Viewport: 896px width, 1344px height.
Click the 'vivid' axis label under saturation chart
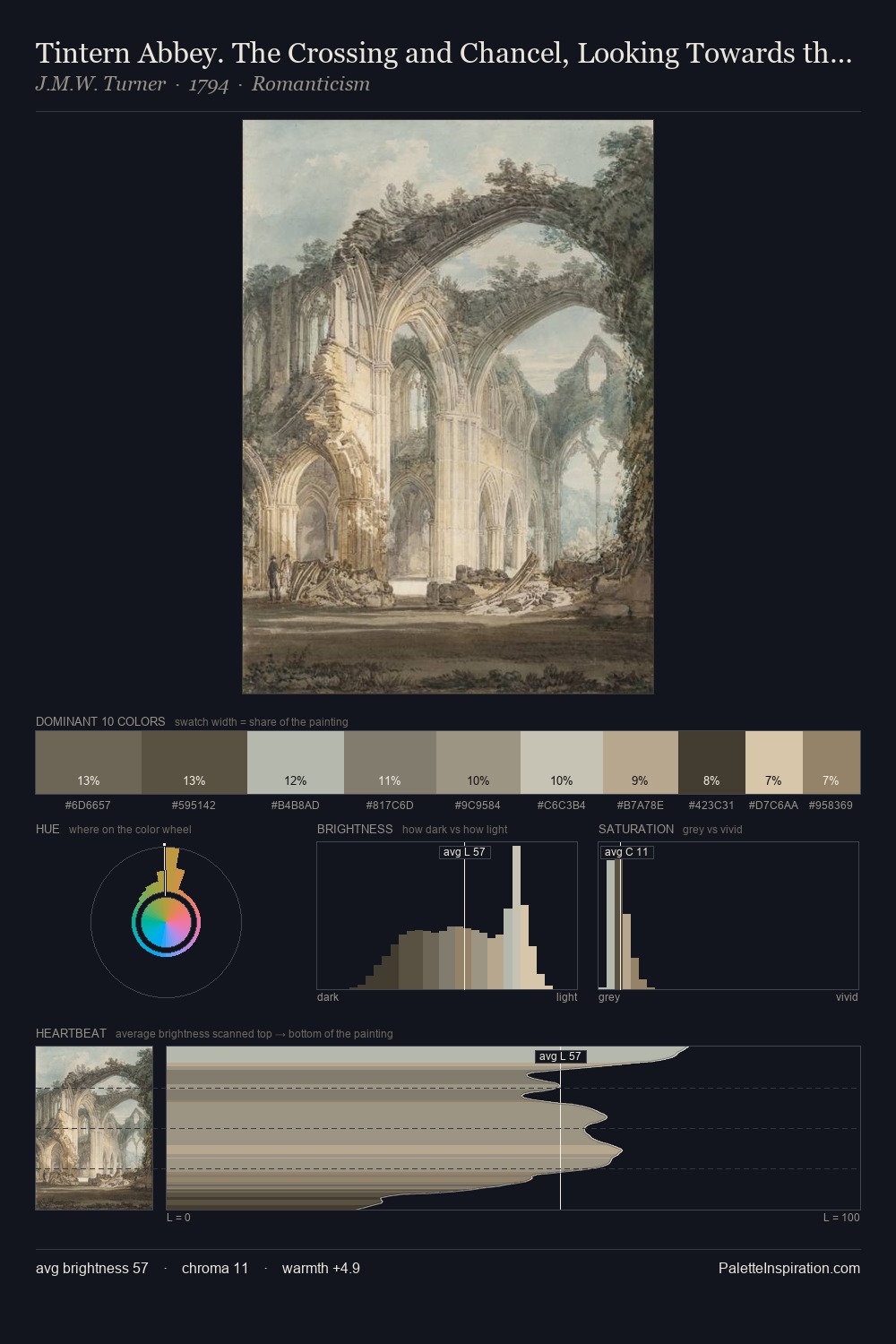(x=847, y=996)
